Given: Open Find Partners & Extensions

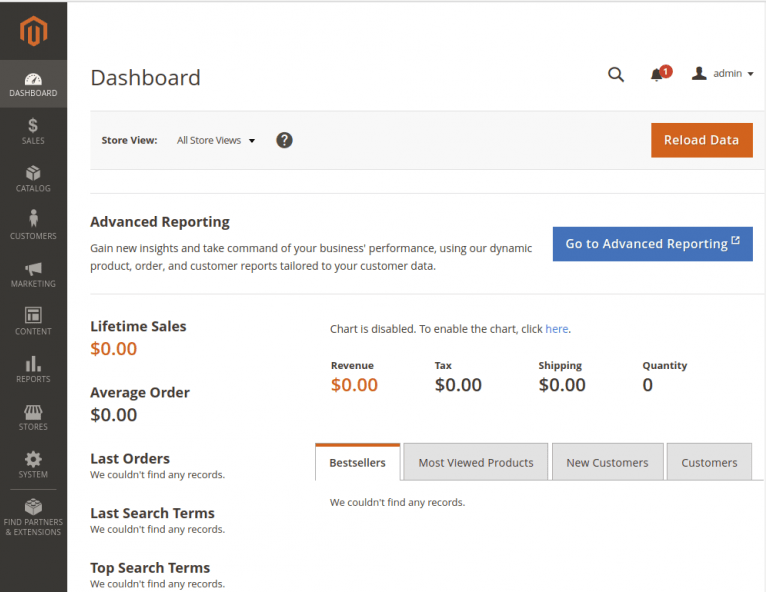Looking at the screenshot, I should click(x=33, y=517).
